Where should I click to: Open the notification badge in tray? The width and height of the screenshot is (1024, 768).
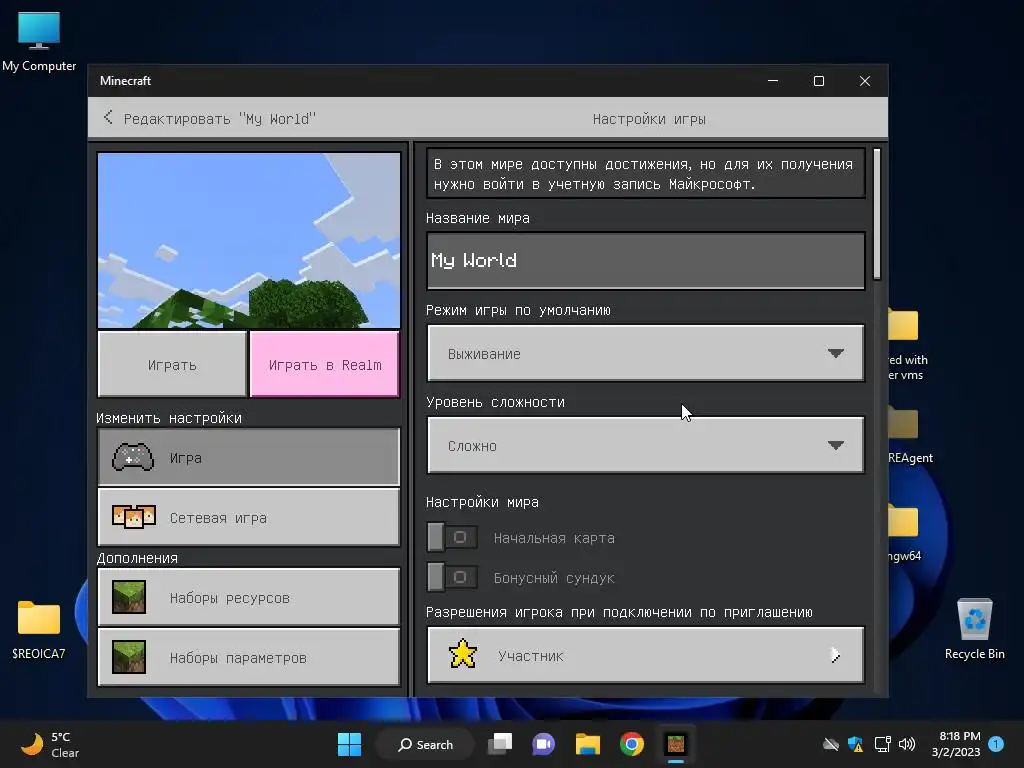996,744
